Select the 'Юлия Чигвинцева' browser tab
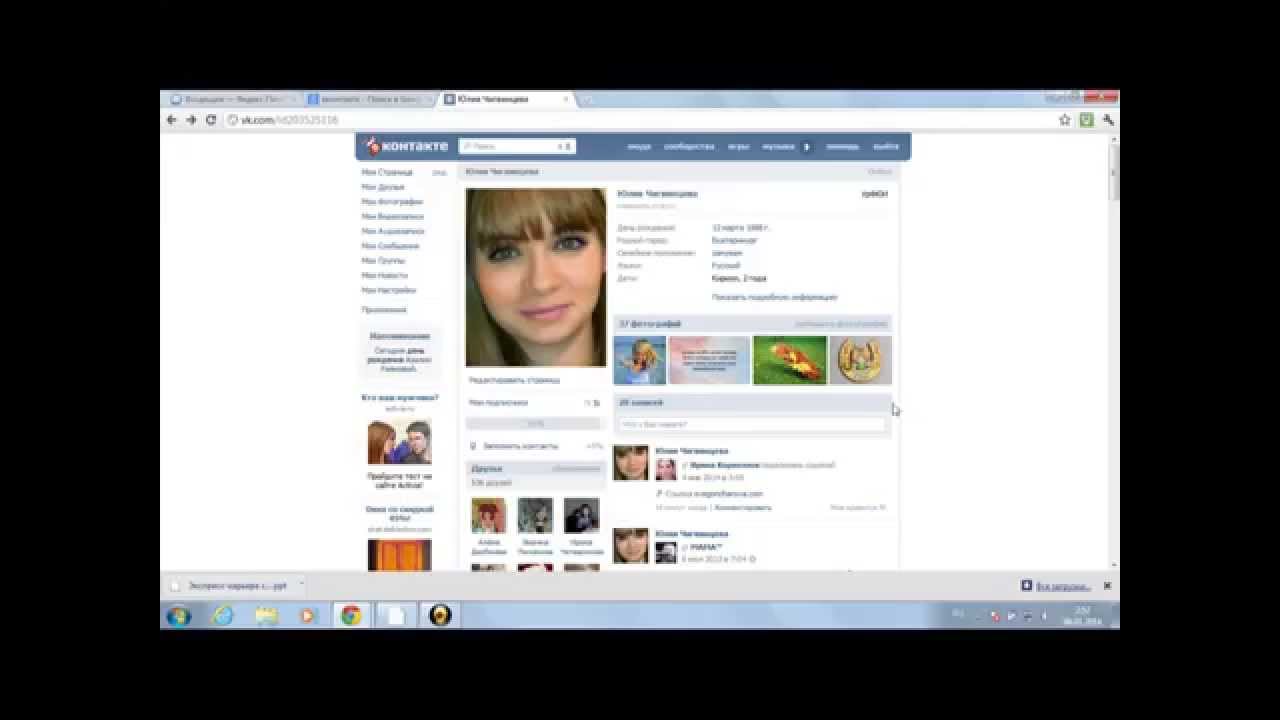This screenshot has width=1280, height=720. pyautogui.click(x=506, y=99)
